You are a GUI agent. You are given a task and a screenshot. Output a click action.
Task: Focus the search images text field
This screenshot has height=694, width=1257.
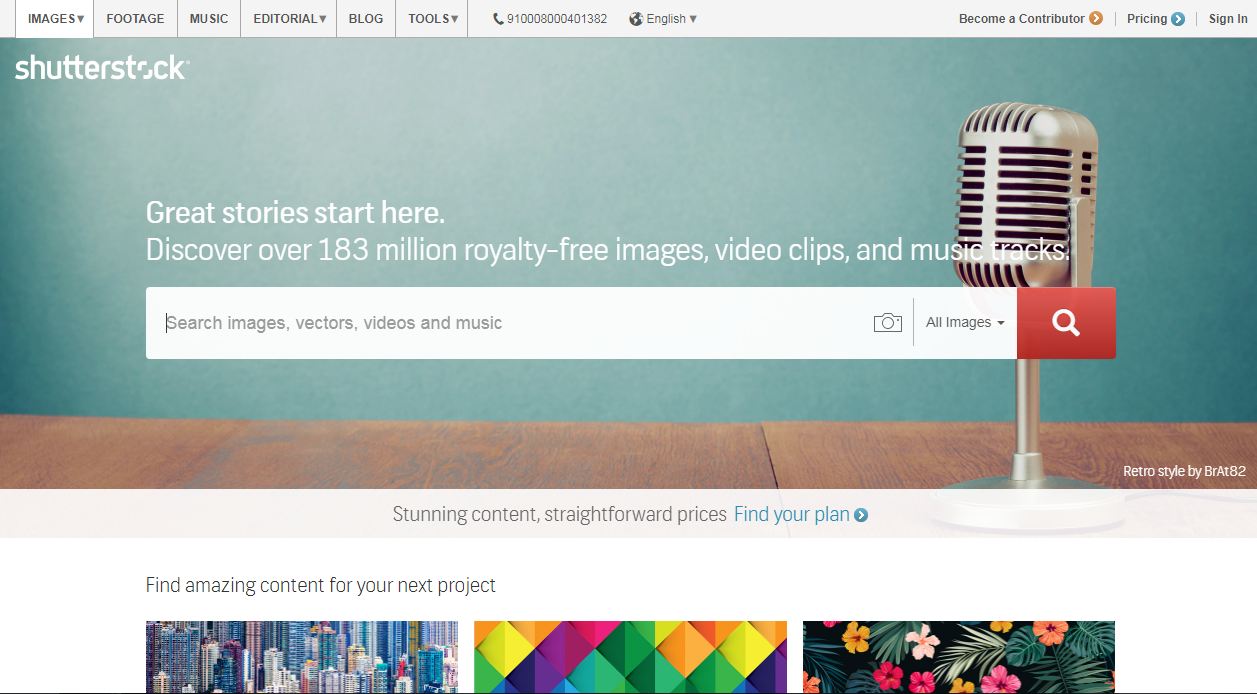[x=510, y=323]
